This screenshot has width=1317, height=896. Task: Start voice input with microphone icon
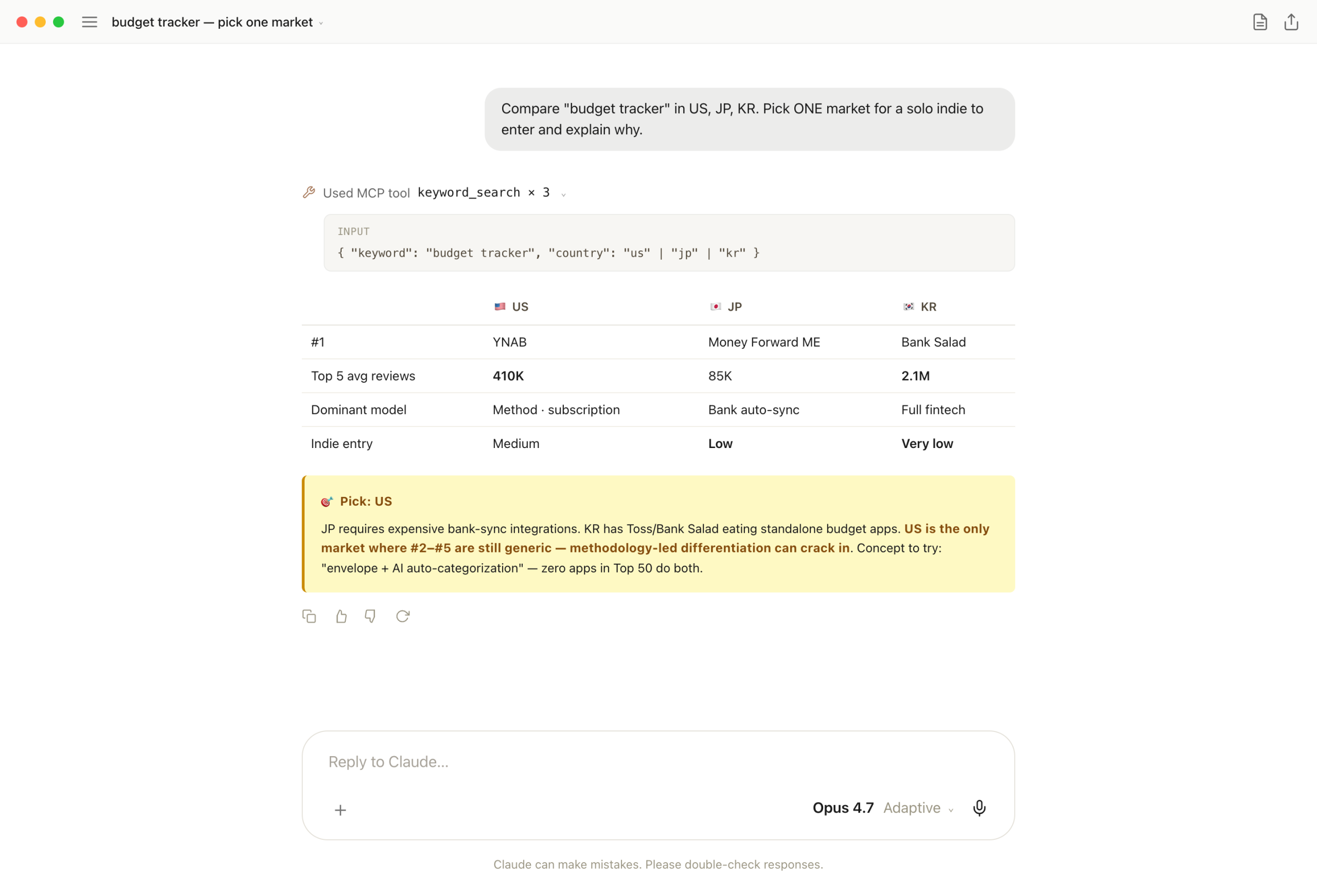point(979,808)
